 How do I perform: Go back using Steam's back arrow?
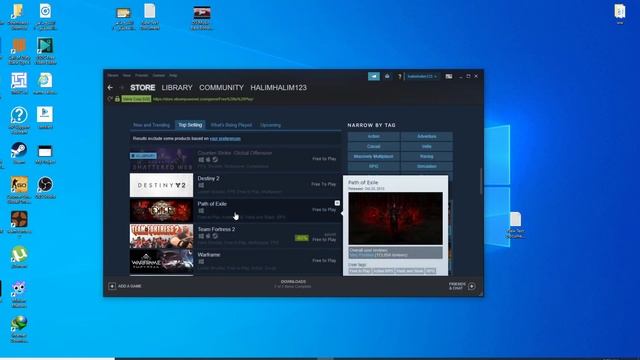[x=110, y=88]
